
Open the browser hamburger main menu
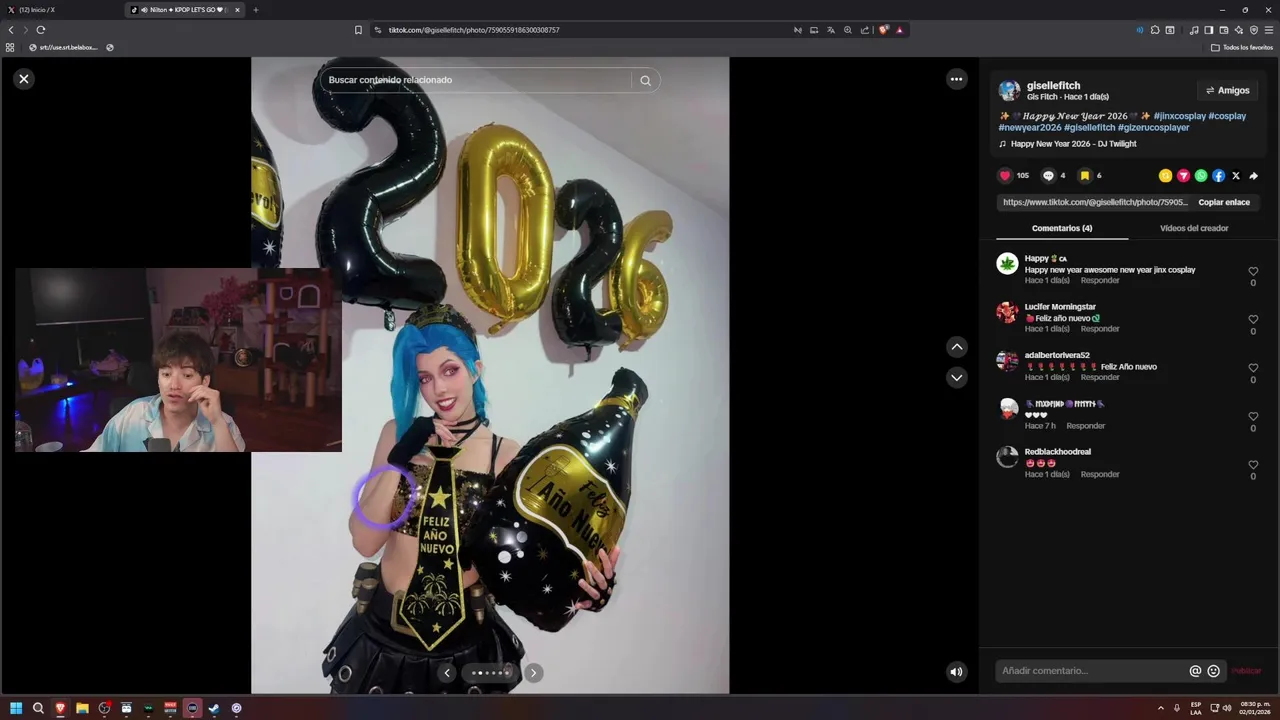(1269, 30)
